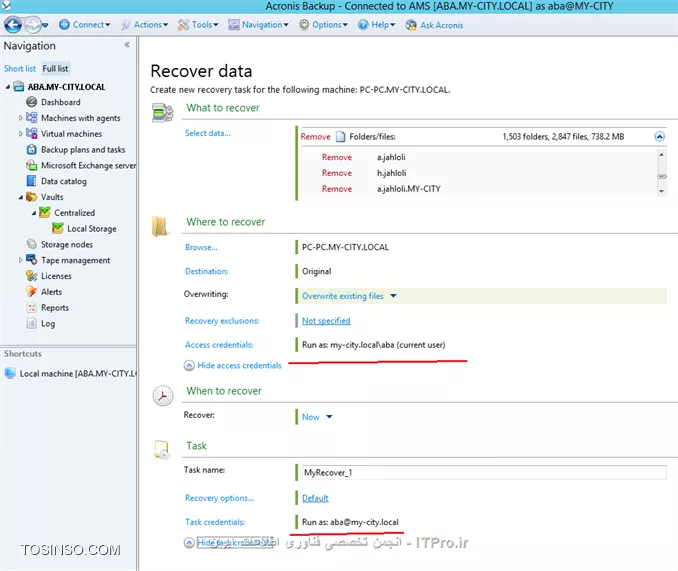Image resolution: width=678 pixels, height=571 pixels.
Task: Collapse the Navigation pane with chevrons
Action: click(x=127, y=45)
